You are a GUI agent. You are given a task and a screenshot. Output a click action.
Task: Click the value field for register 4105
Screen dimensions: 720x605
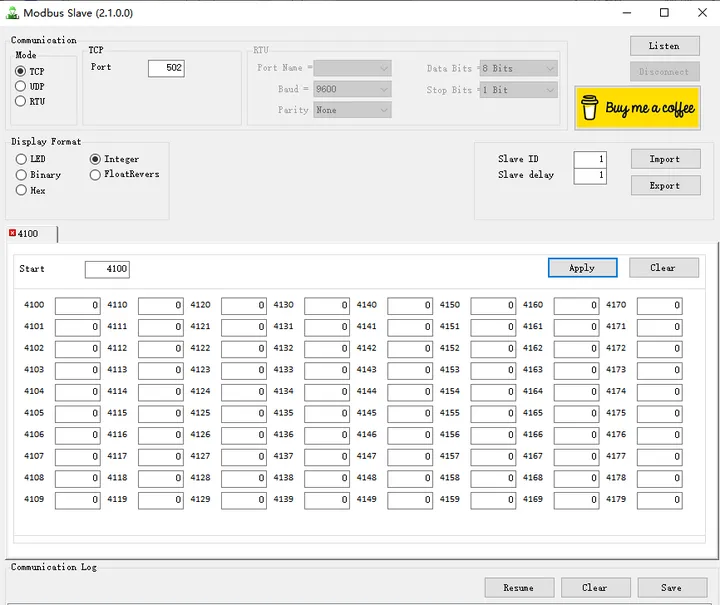coord(78,414)
